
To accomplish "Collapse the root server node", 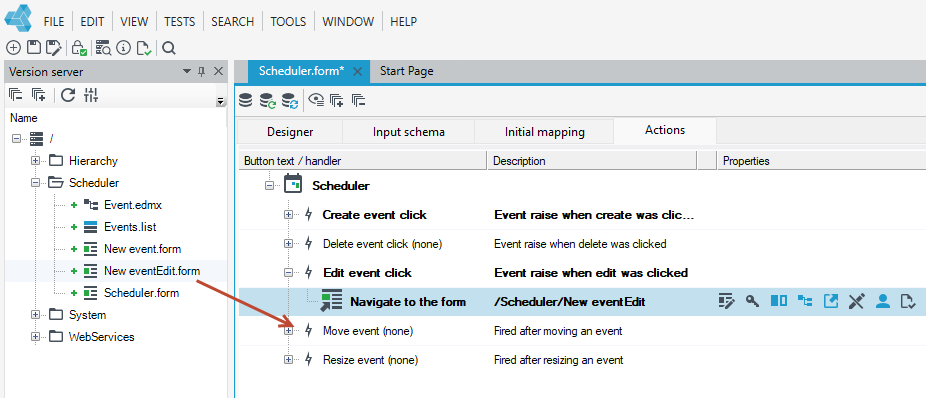I will click(x=16, y=138).
